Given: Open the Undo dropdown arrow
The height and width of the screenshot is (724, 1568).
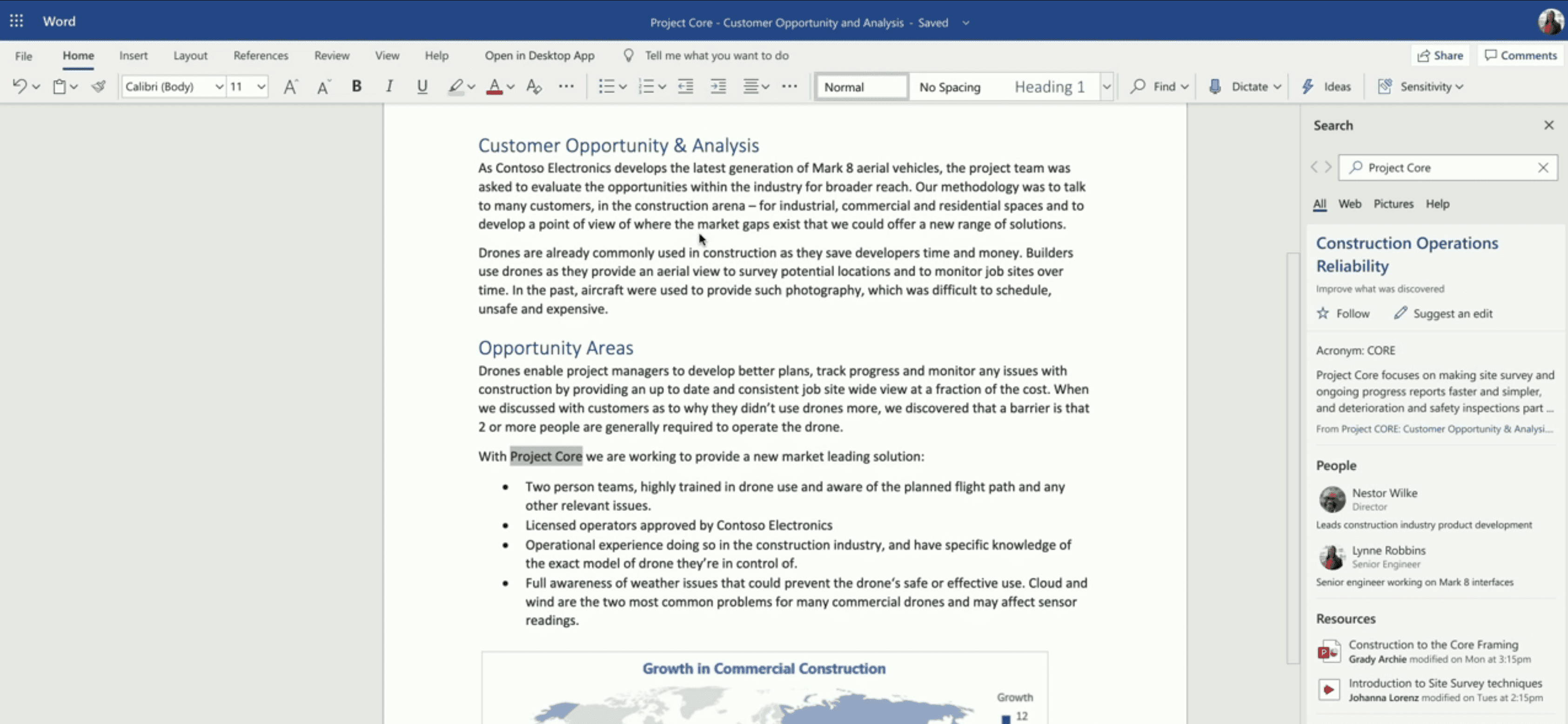Looking at the screenshot, I should 36,87.
